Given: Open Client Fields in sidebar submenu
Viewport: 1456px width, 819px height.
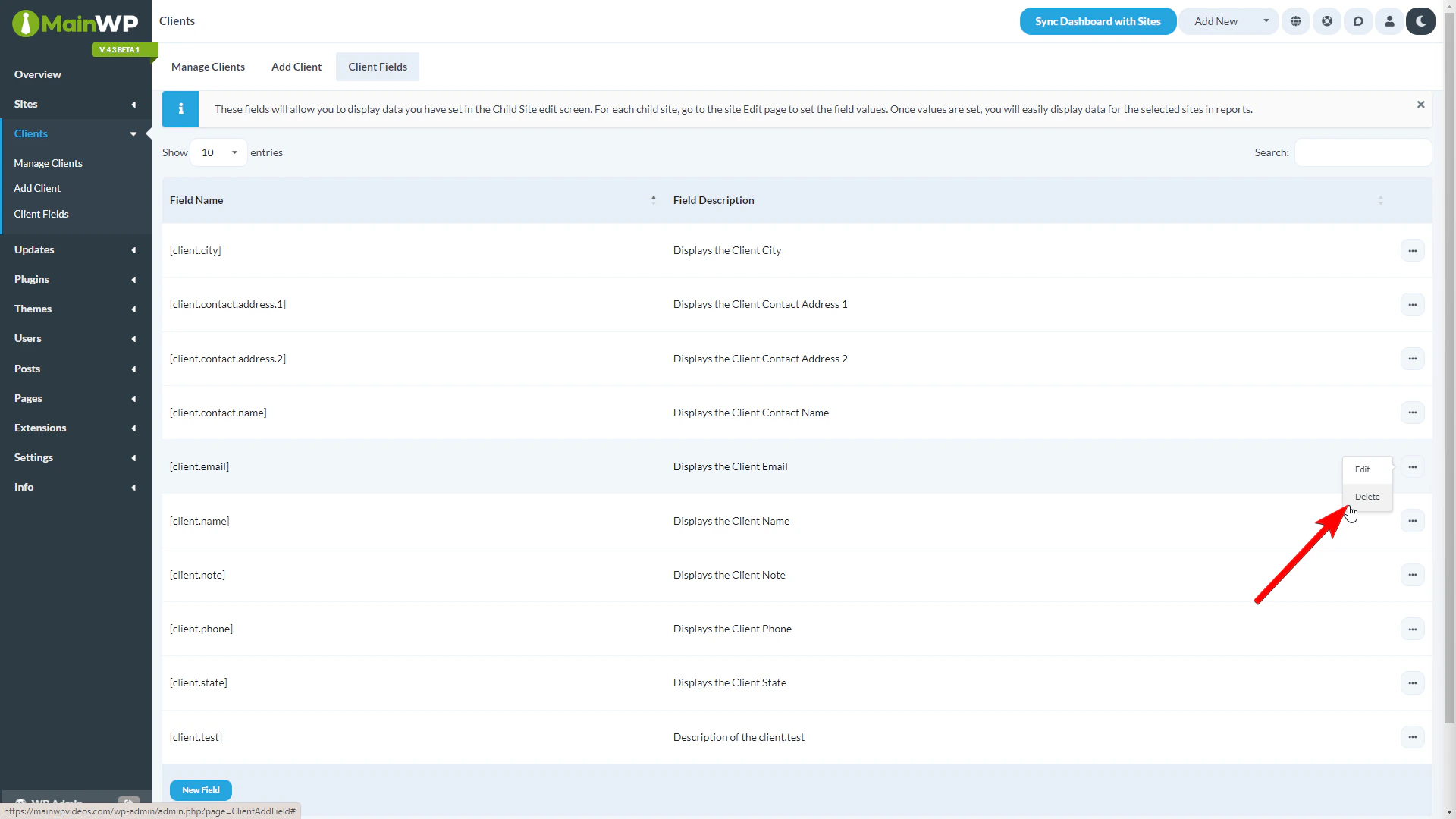Looking at the screenshot, I should pyautogui.click(x=41, y=214).
